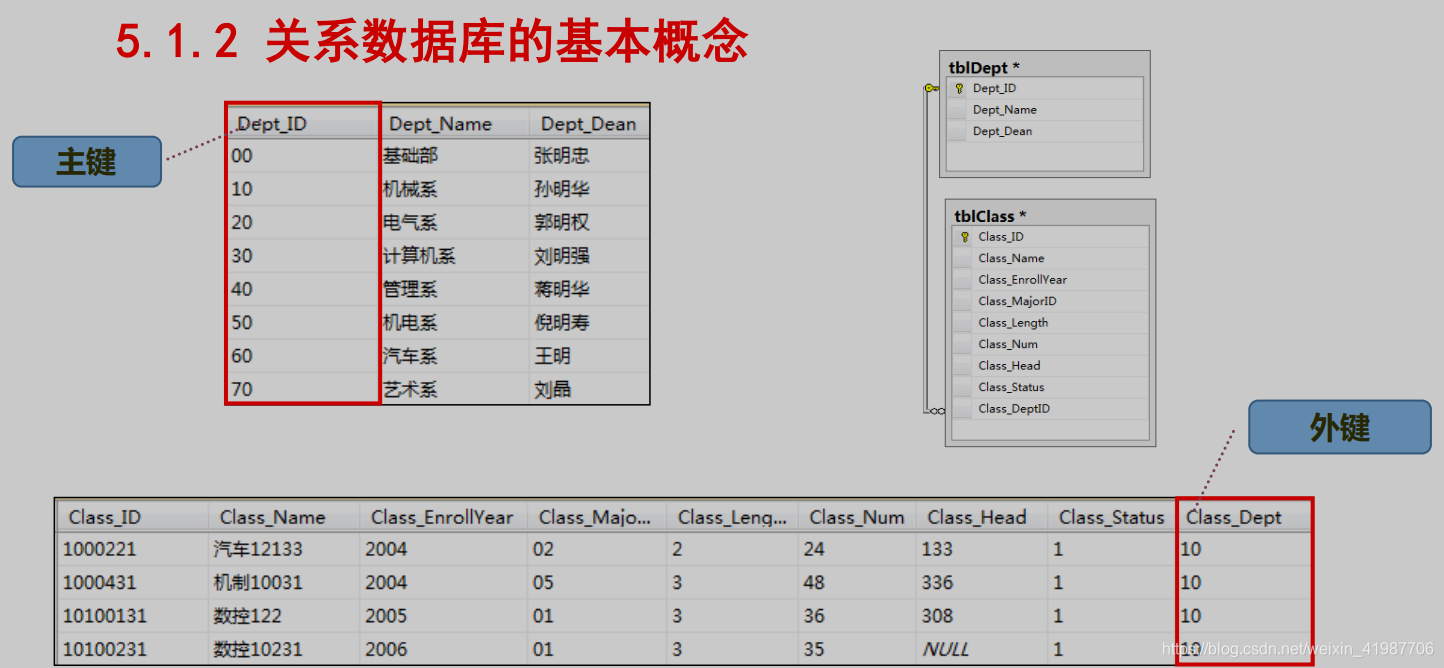Select the class name cell 机制10031
Viewport: 1444px width, 668px height.
284,582
